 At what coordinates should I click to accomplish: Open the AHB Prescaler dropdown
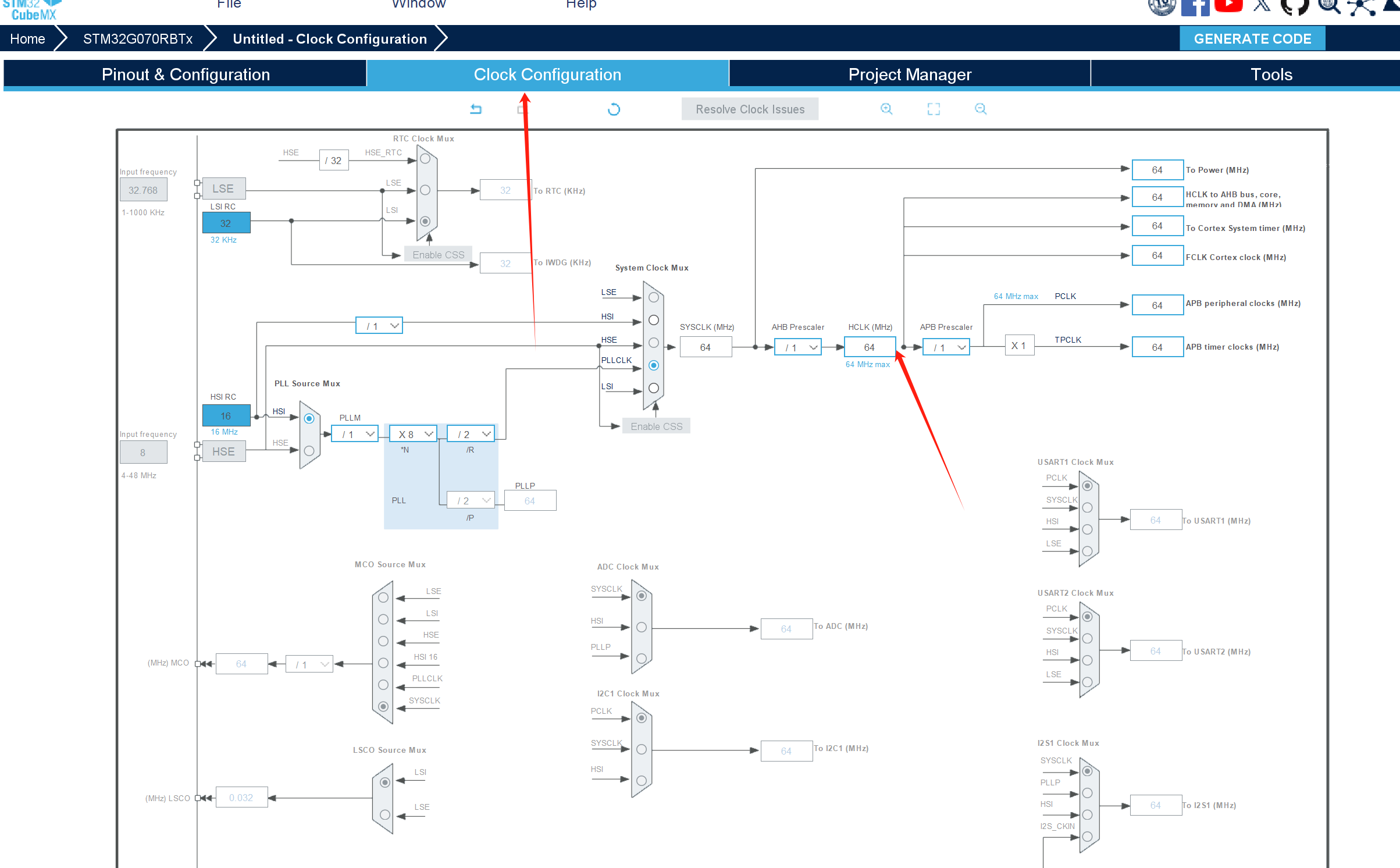coord(797,347)
